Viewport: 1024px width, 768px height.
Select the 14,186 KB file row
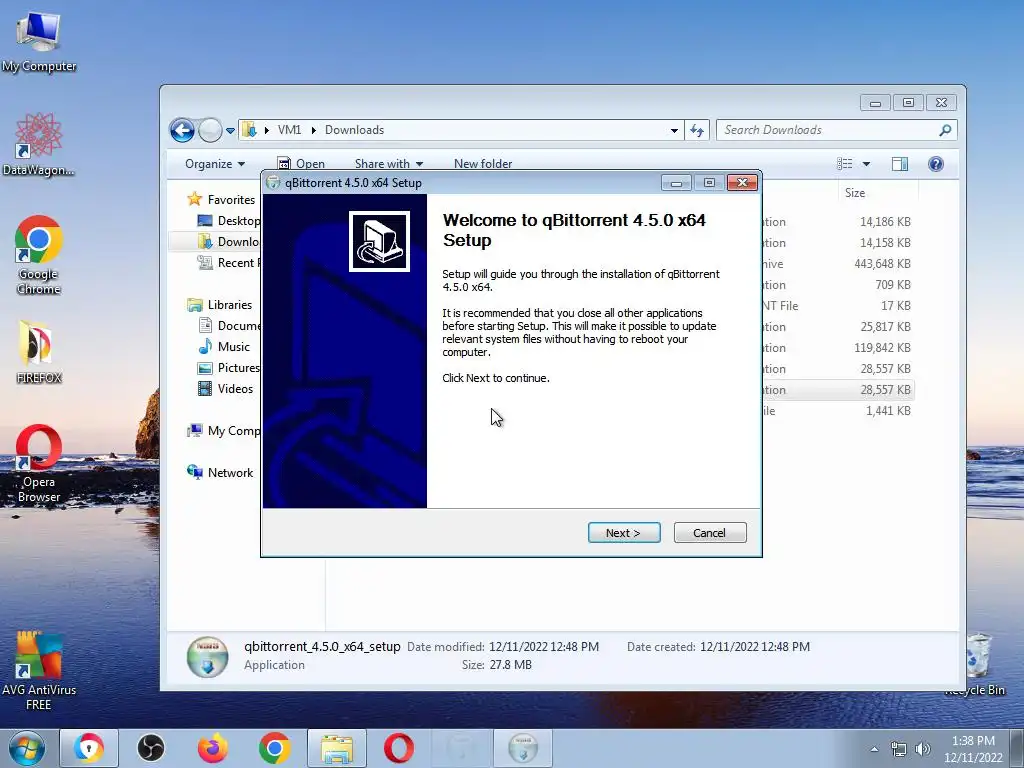(838, 222)
